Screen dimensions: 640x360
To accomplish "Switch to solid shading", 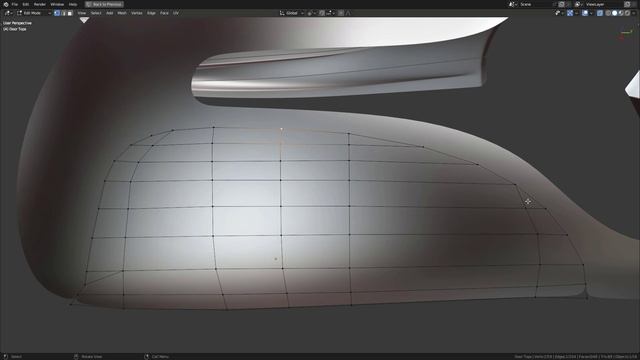I will pos(614,13).
